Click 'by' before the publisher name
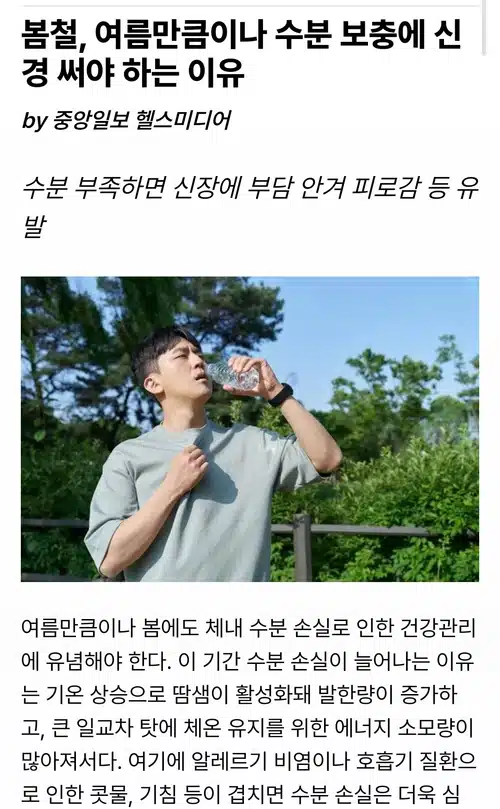Screen dimensions: 500x809 [35, 121]
